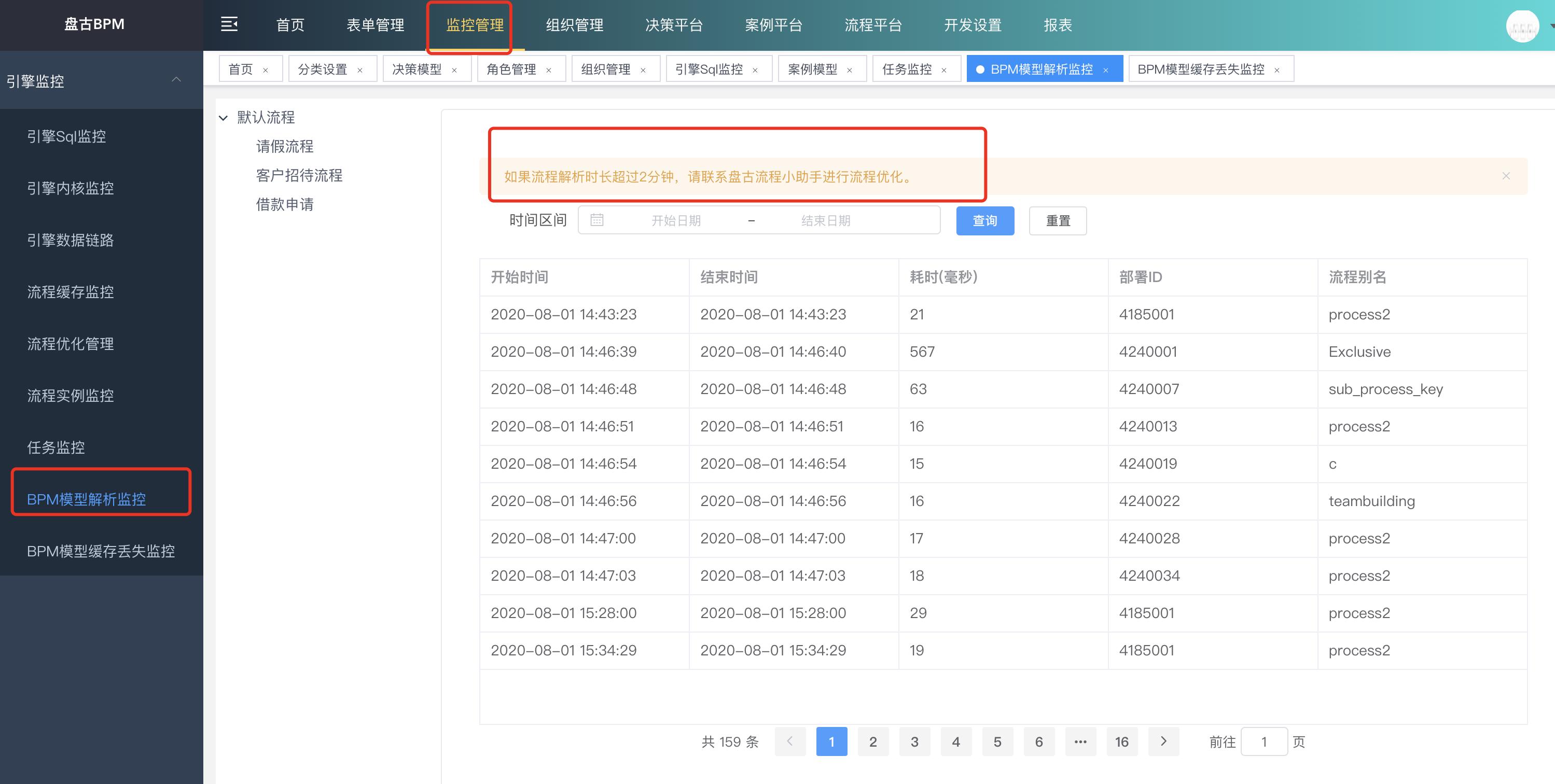Image resolution: width=1555 pixels, height=784 pixels.
Task: Click the 部署ID column header
Action: pos(1213,277)
